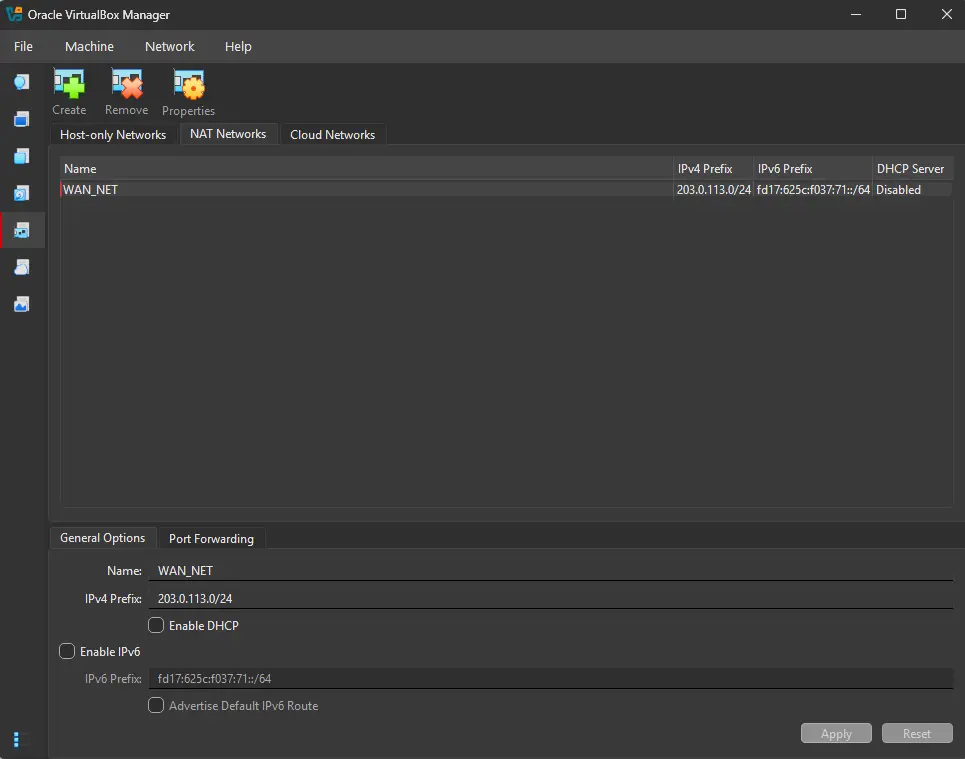Check Advertise Default IPv6 Route

156,705
